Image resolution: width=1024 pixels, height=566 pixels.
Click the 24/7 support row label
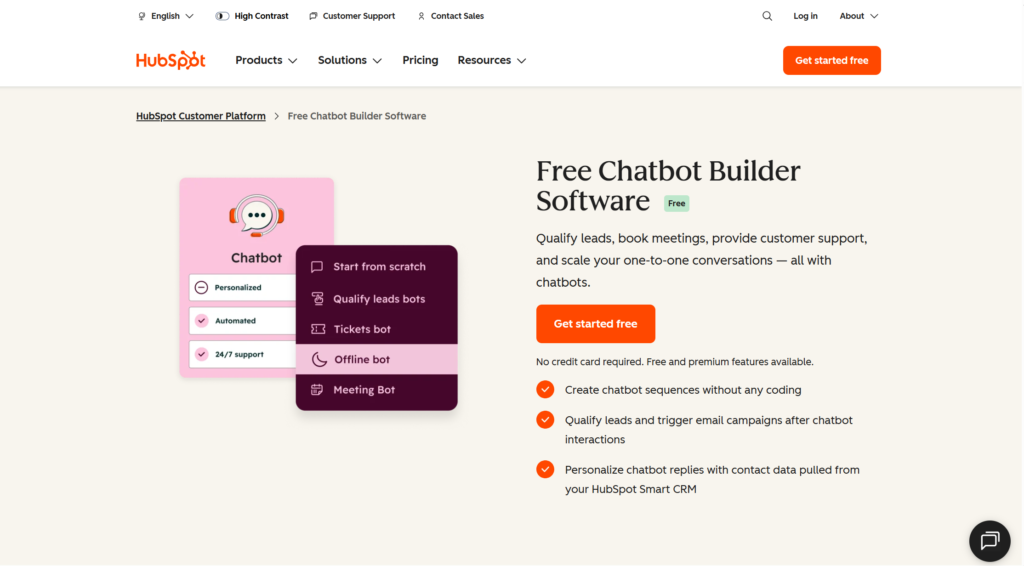click(x=239, y=354)
